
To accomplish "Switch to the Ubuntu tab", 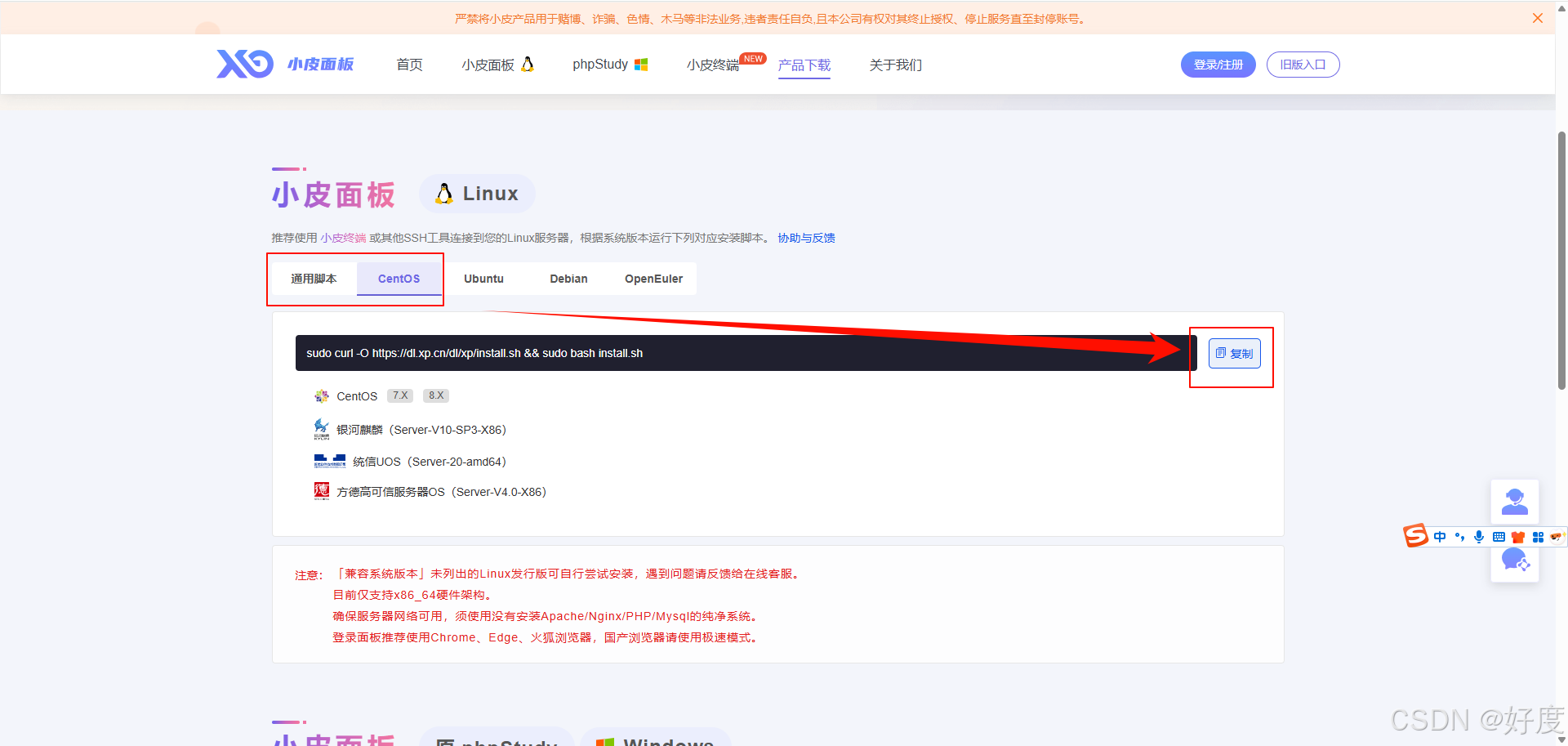I will point(484,279).
